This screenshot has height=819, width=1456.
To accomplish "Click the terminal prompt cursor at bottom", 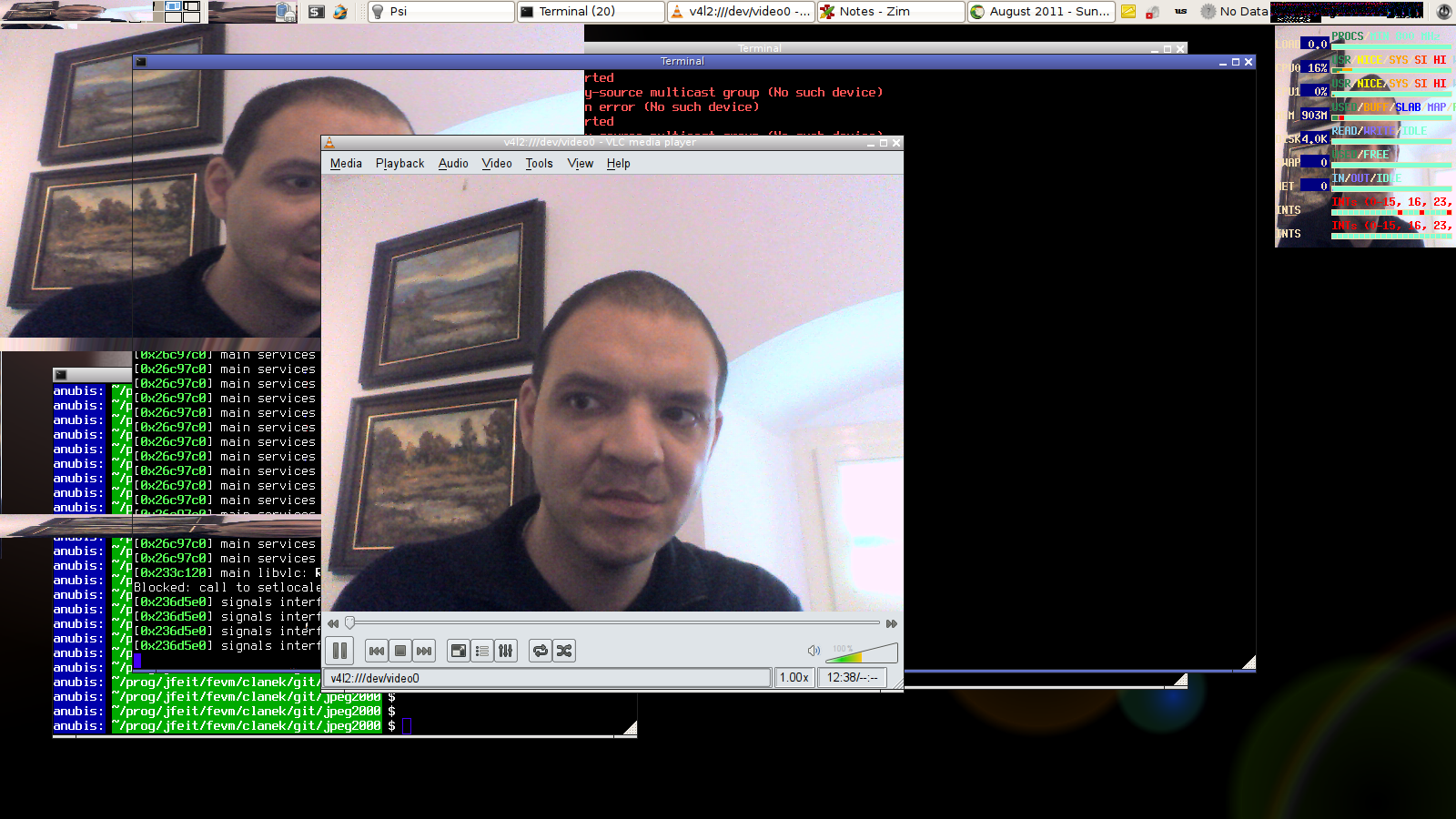I will coord(407,725).
